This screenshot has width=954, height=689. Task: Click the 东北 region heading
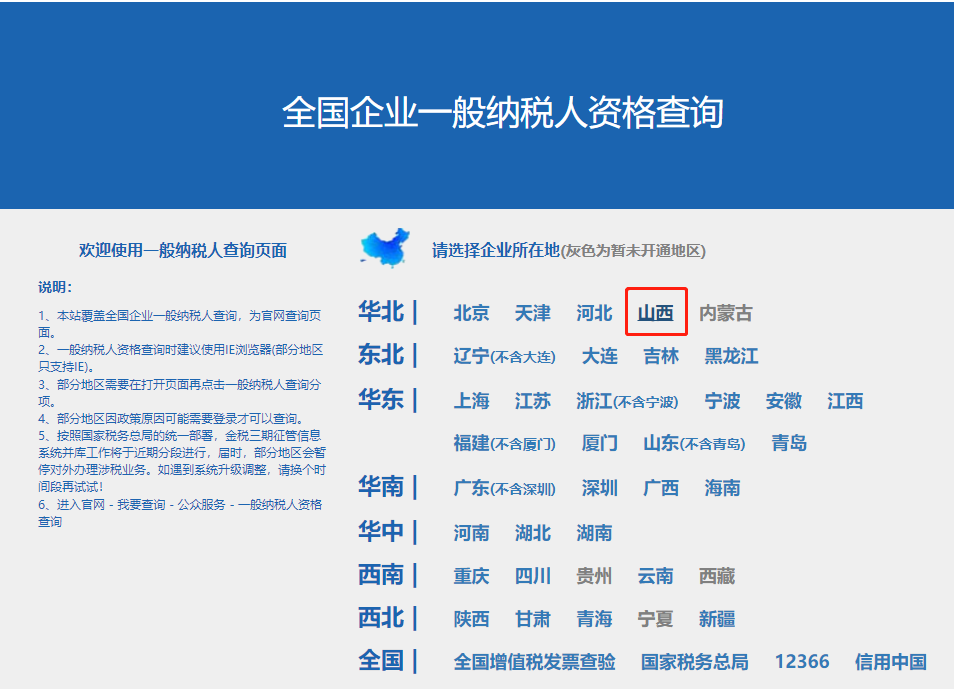click(381, 355)
